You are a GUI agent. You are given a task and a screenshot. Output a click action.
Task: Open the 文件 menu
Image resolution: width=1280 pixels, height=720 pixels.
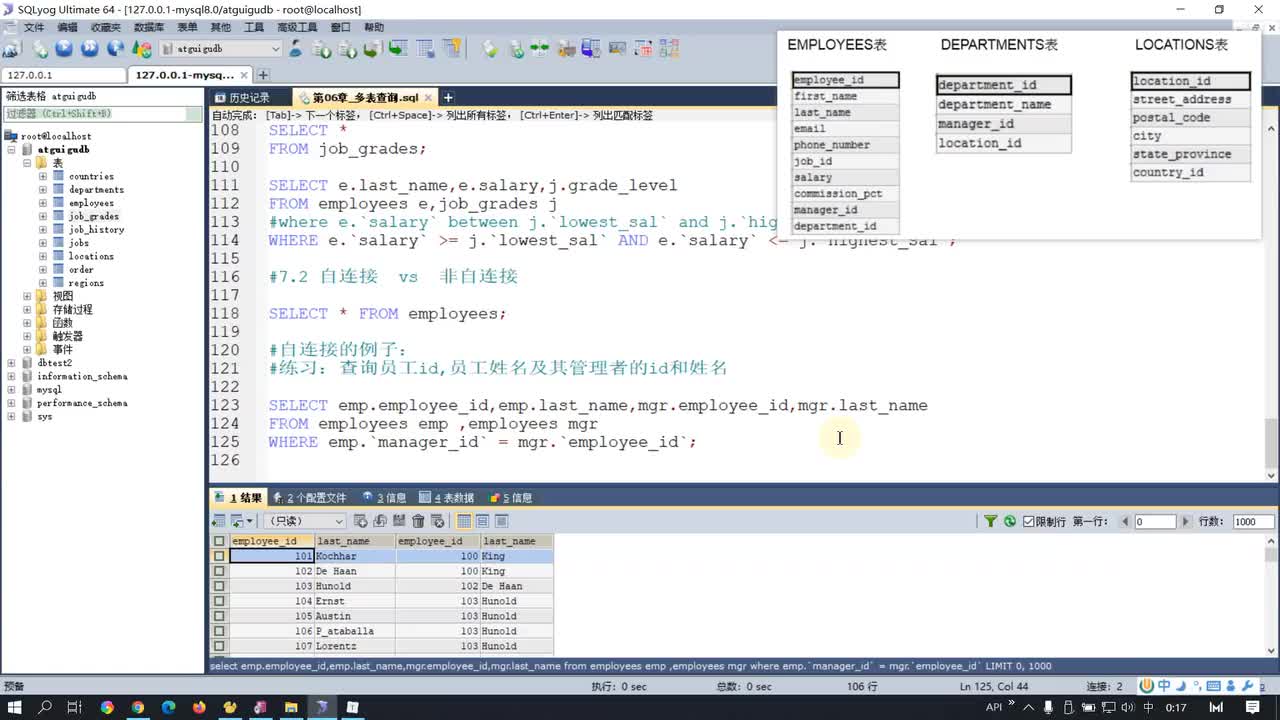click(33, 27)
